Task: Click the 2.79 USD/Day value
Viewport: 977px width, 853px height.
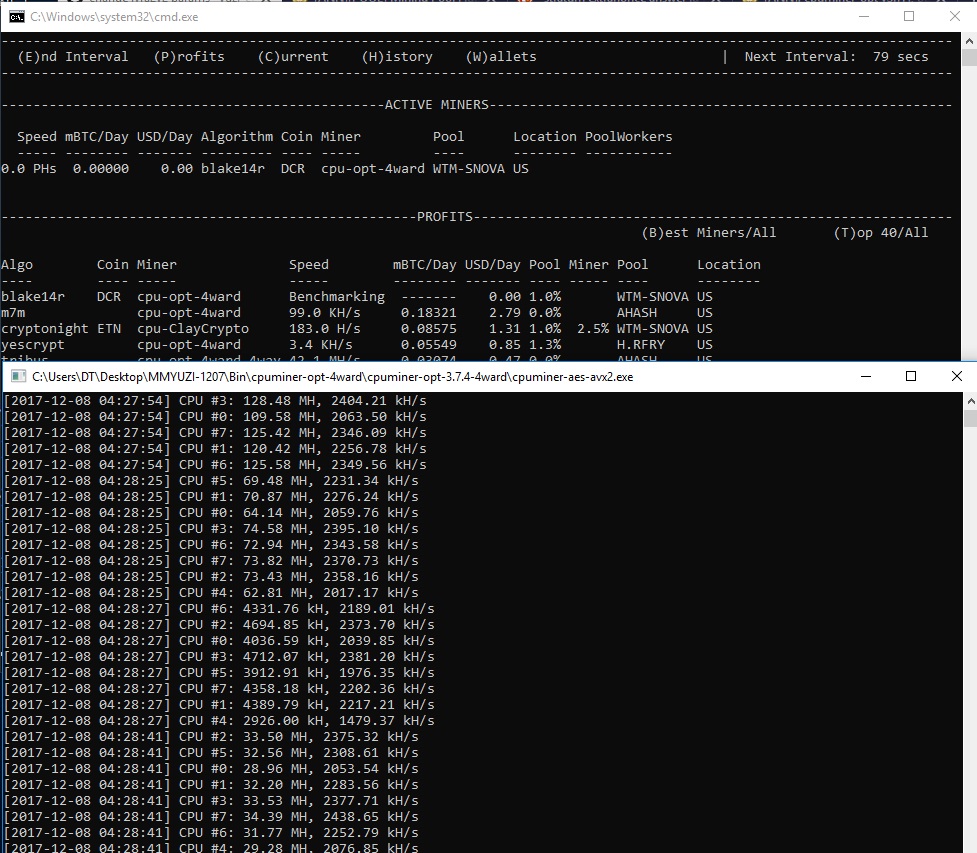Action: pos(505,313)
